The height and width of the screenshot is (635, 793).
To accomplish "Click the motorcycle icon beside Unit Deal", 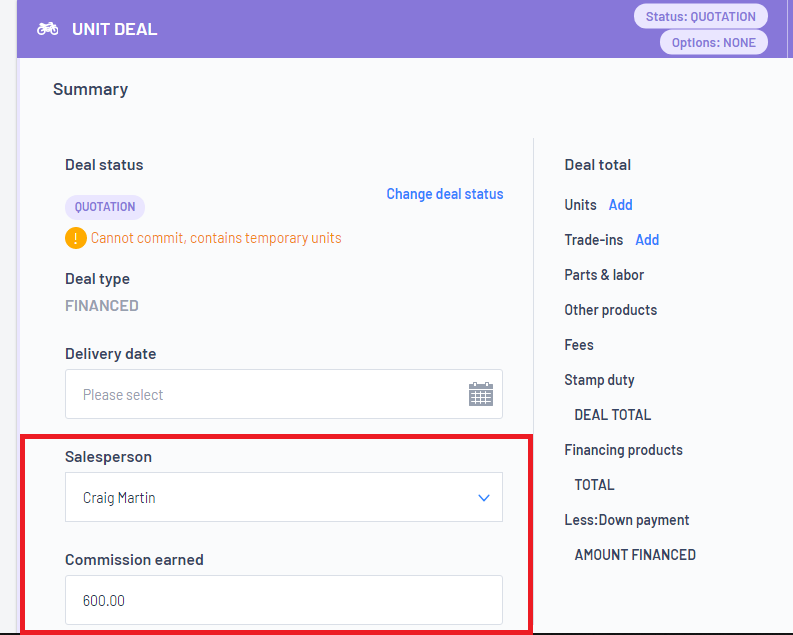I will coord(48,29).
